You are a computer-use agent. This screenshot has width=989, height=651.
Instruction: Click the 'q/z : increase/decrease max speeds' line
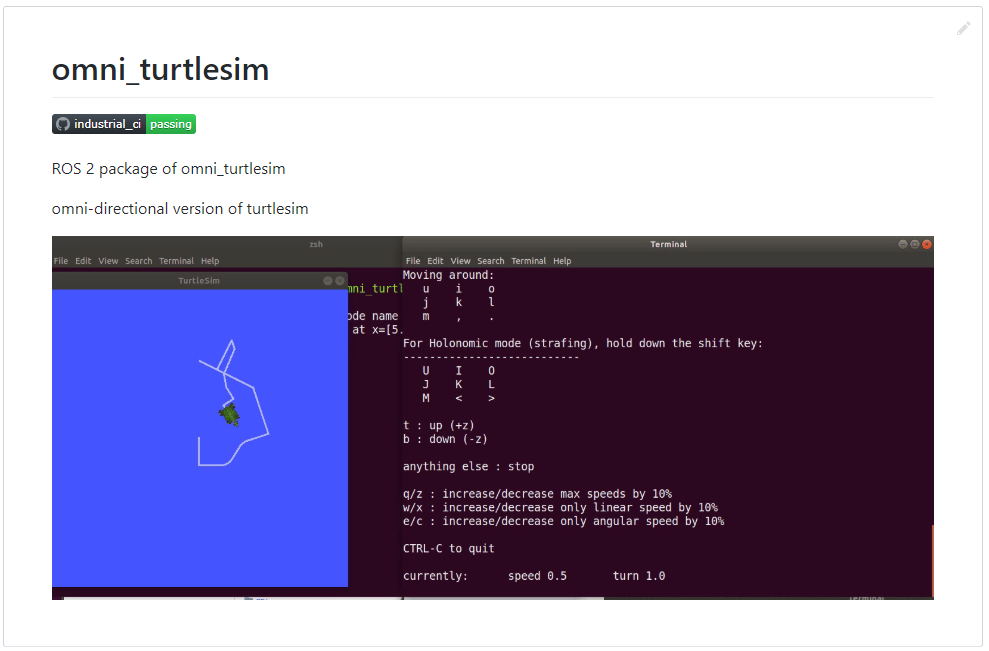tap(537, 494)
